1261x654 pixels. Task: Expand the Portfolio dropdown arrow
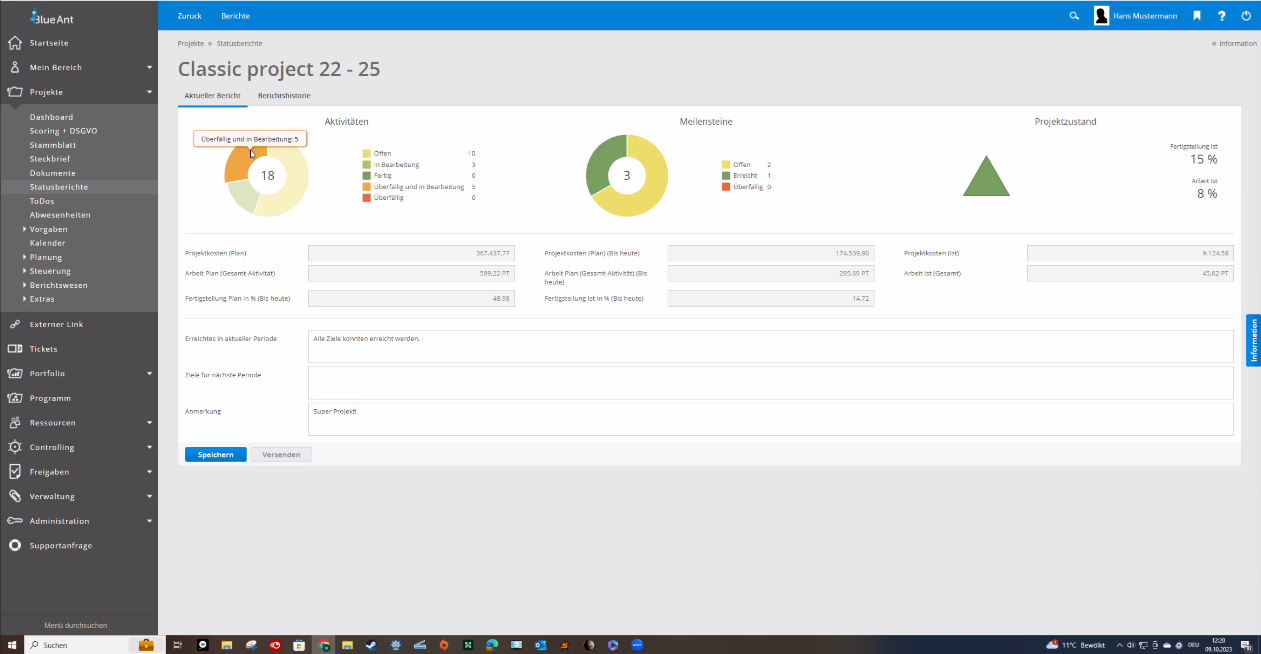click(x=149, y=374)
